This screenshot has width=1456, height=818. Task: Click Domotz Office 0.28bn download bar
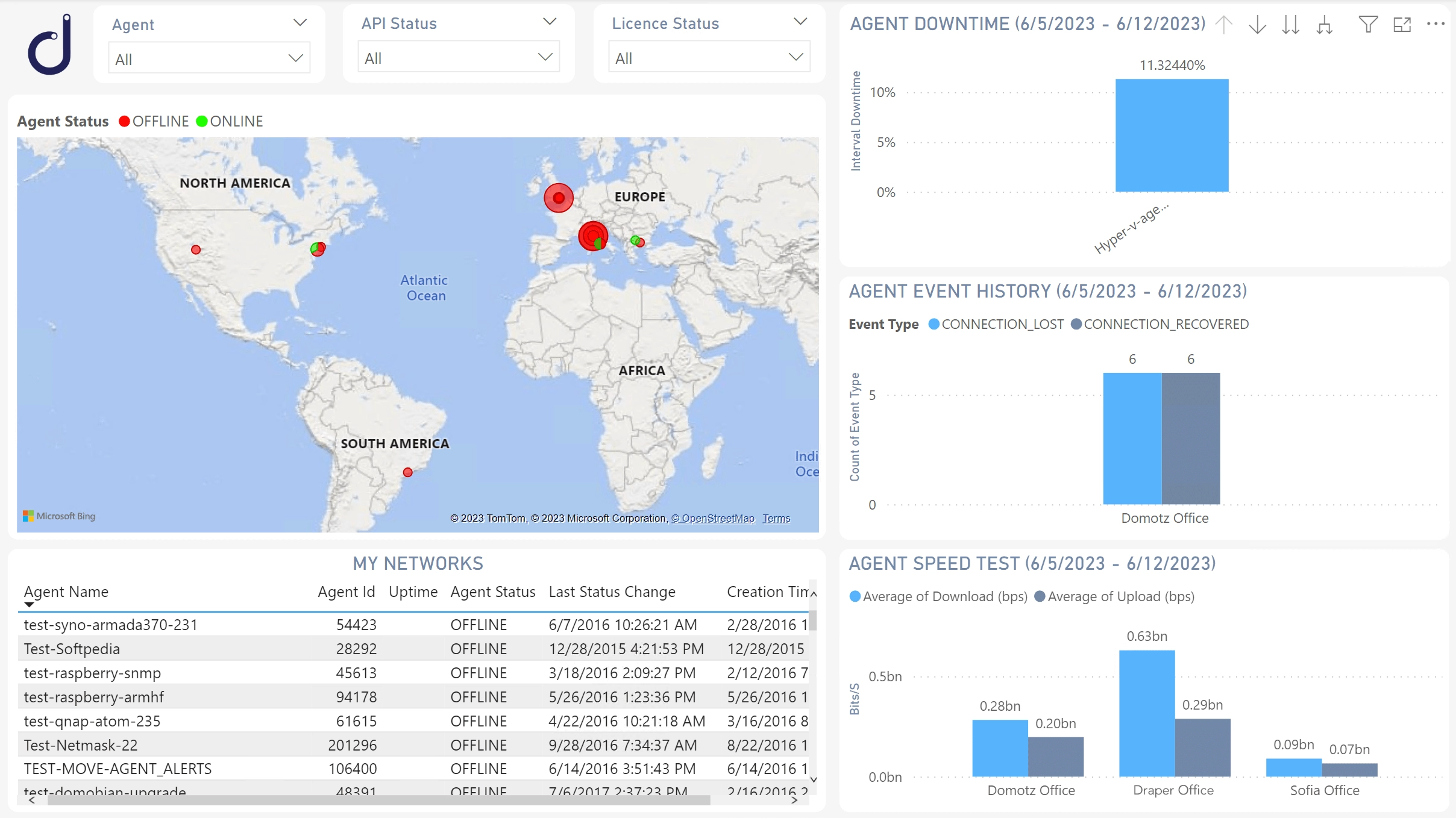pos(1000,748)
